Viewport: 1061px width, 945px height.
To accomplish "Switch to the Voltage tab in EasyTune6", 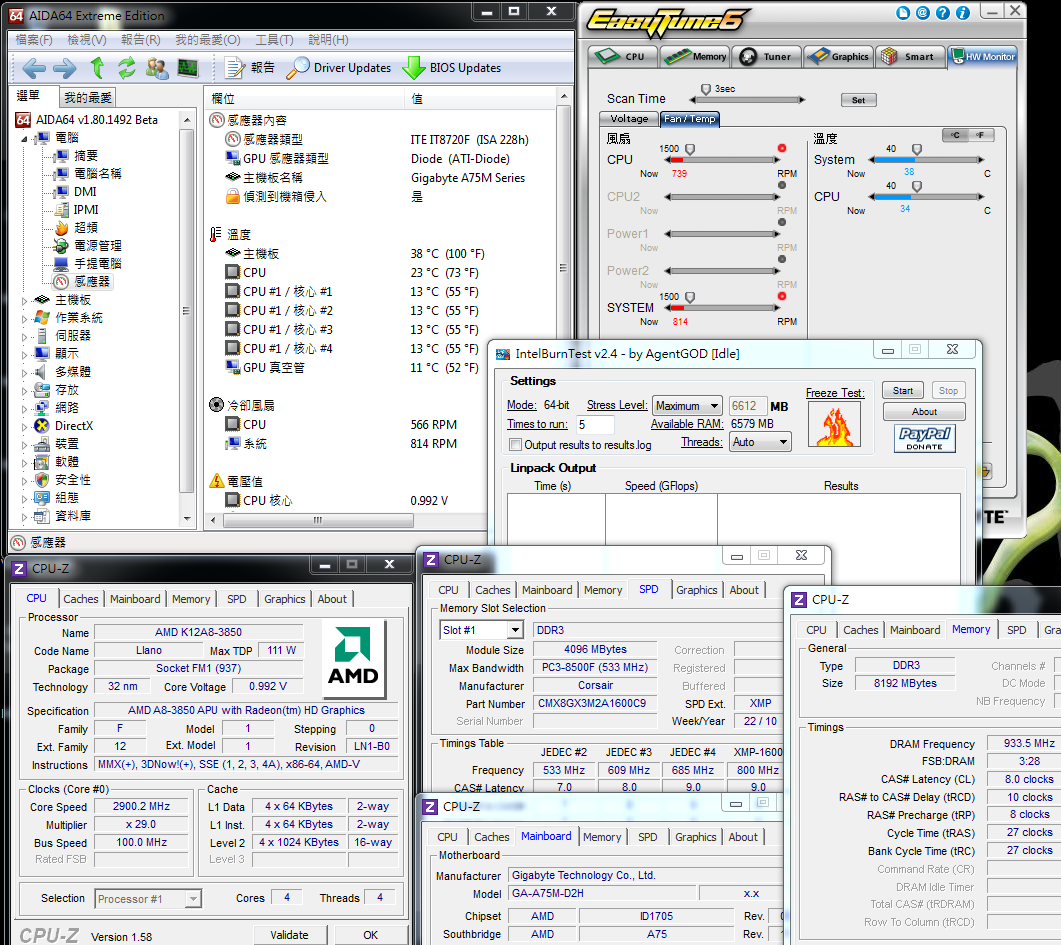I will tap(630, 119).
